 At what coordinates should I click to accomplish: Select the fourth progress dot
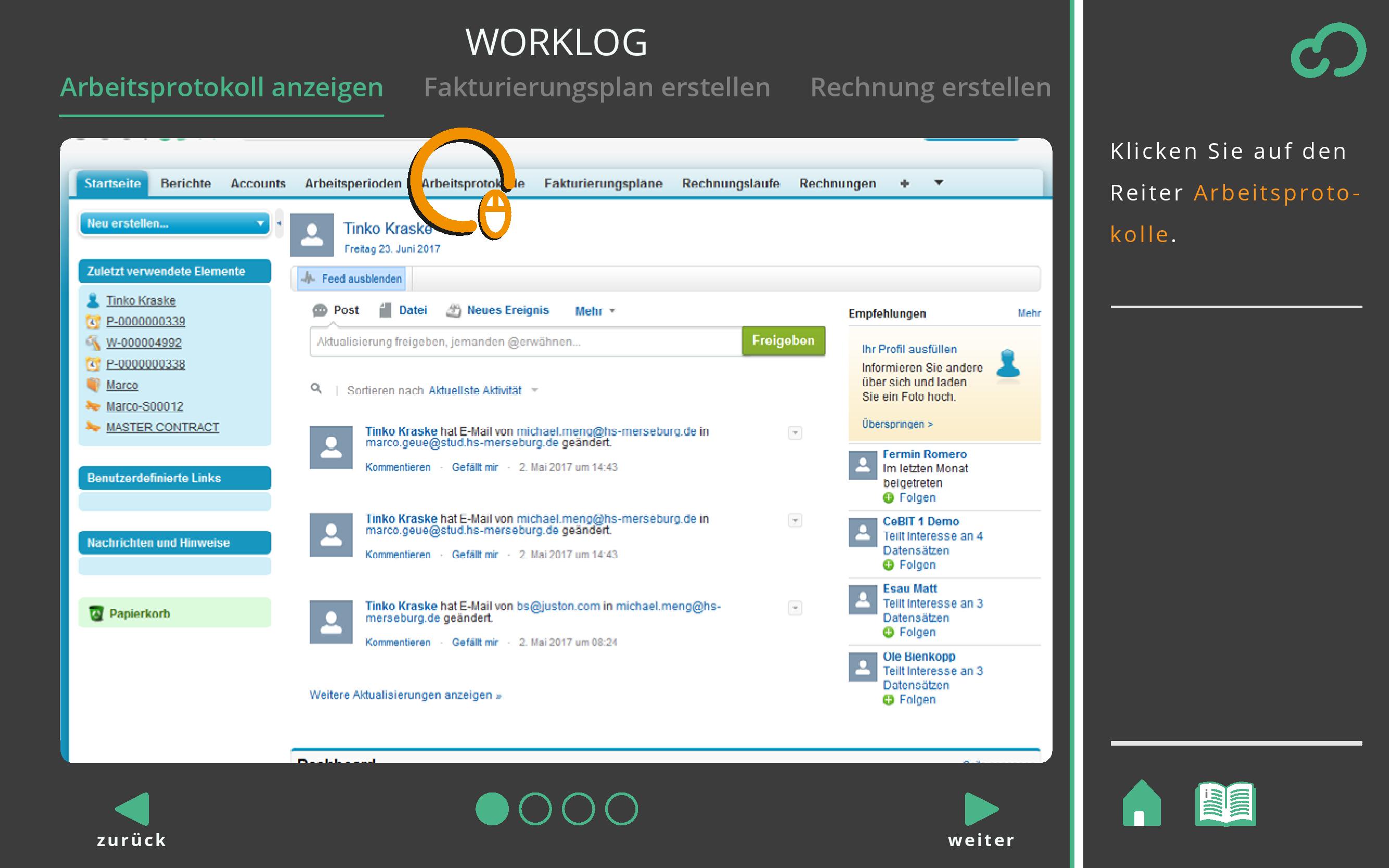[x=621, y=809]
